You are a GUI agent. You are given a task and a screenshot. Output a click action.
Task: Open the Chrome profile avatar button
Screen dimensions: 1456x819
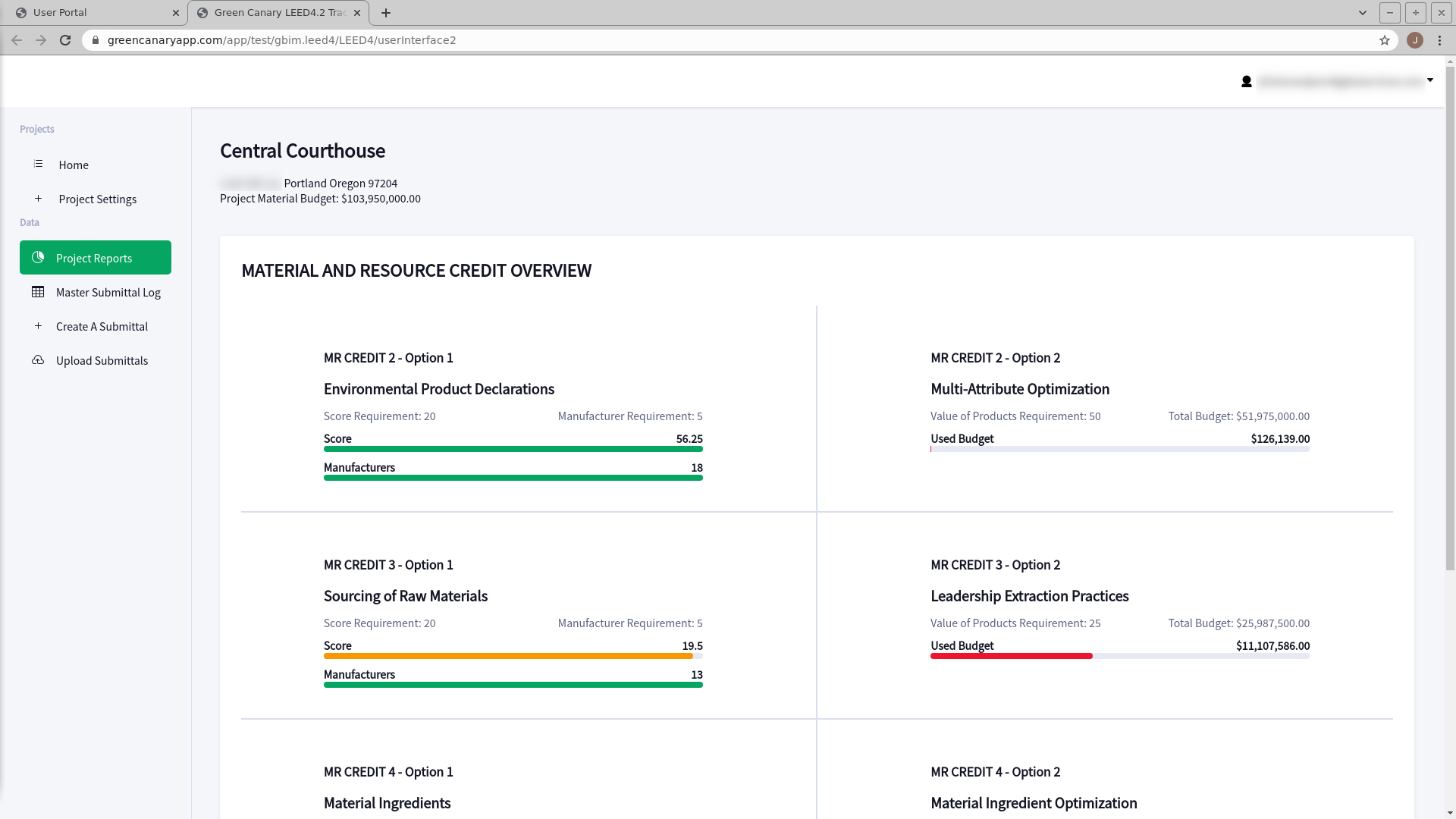tap(1414, 40)
